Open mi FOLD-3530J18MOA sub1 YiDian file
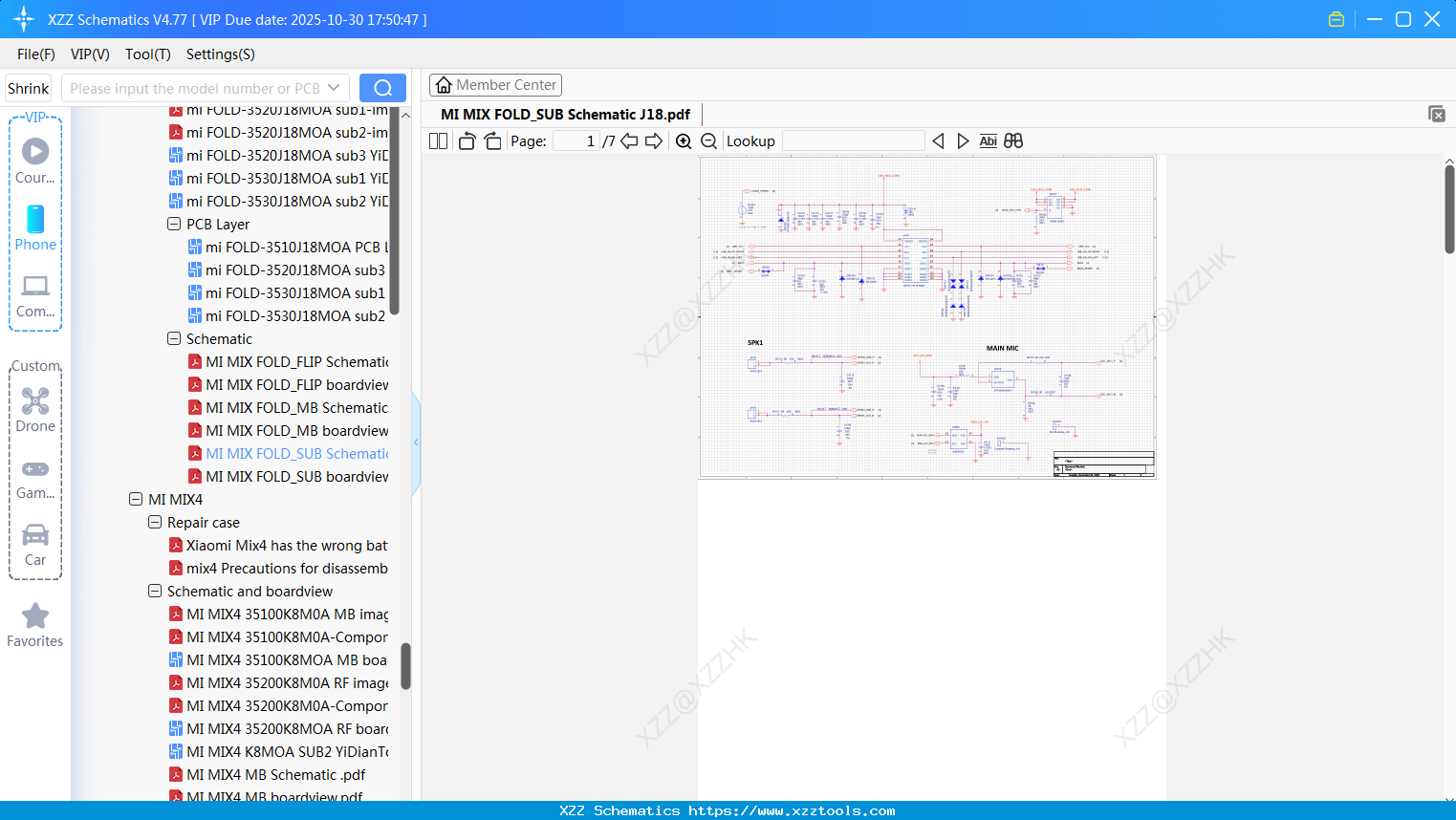 click(279, 178)
